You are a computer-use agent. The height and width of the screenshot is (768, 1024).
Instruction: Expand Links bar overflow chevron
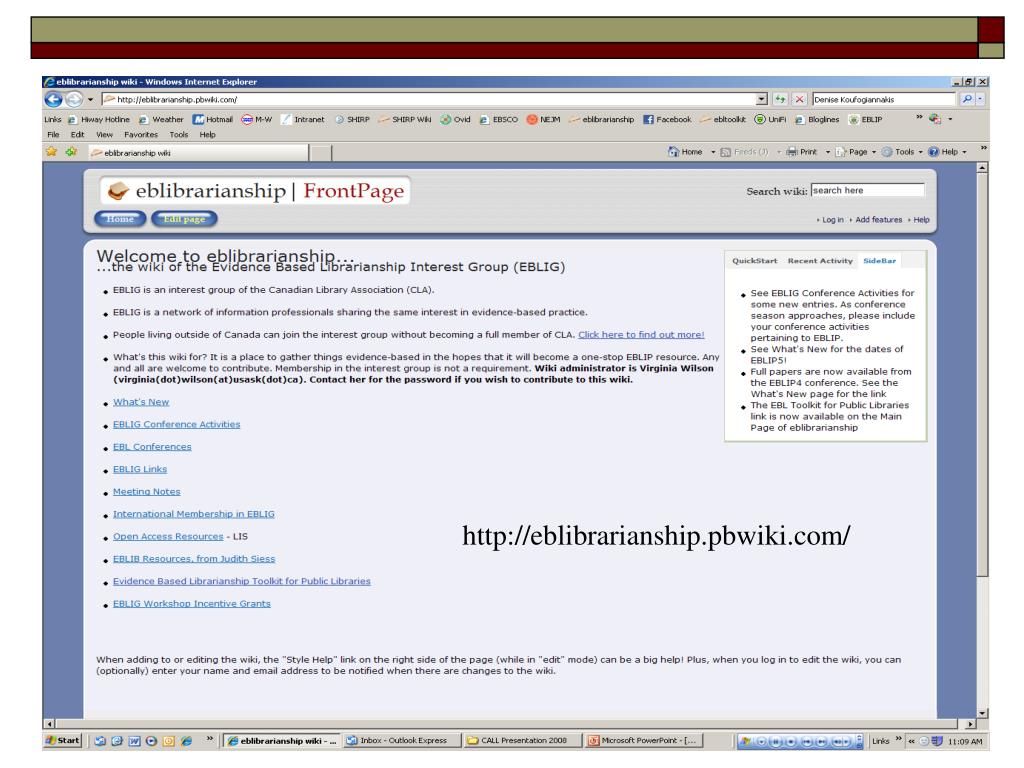pyautogui.click(x=919, y=118)
